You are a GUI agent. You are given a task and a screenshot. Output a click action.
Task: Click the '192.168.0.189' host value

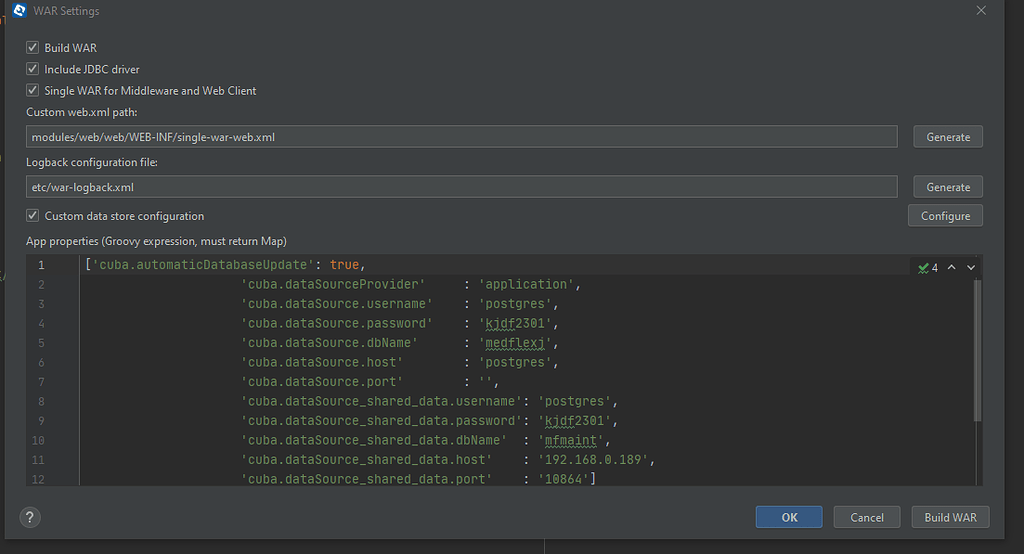coord(593,460)
